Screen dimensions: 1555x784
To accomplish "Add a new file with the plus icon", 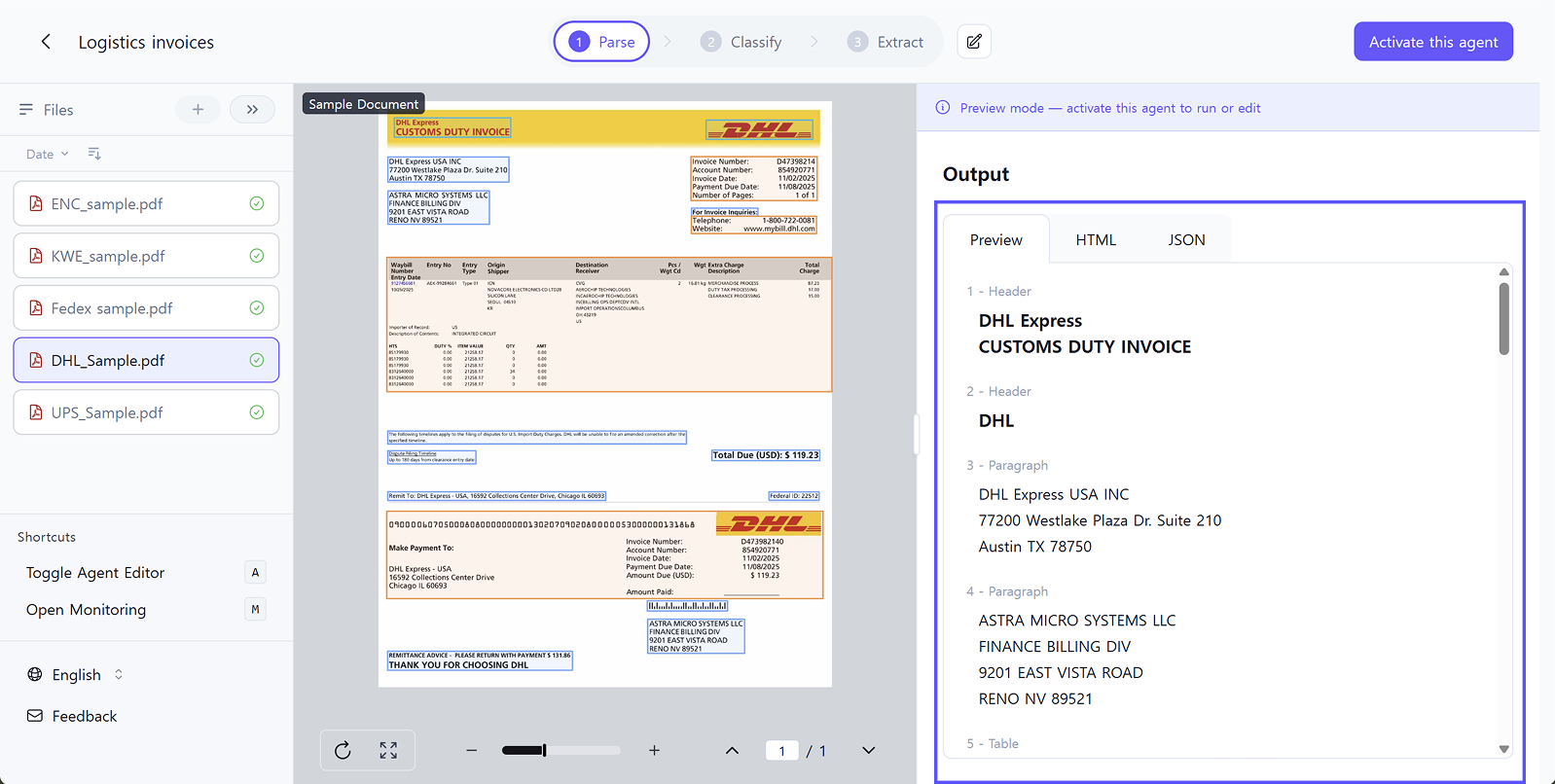I will pyautogui.click(x=198, y=110).
